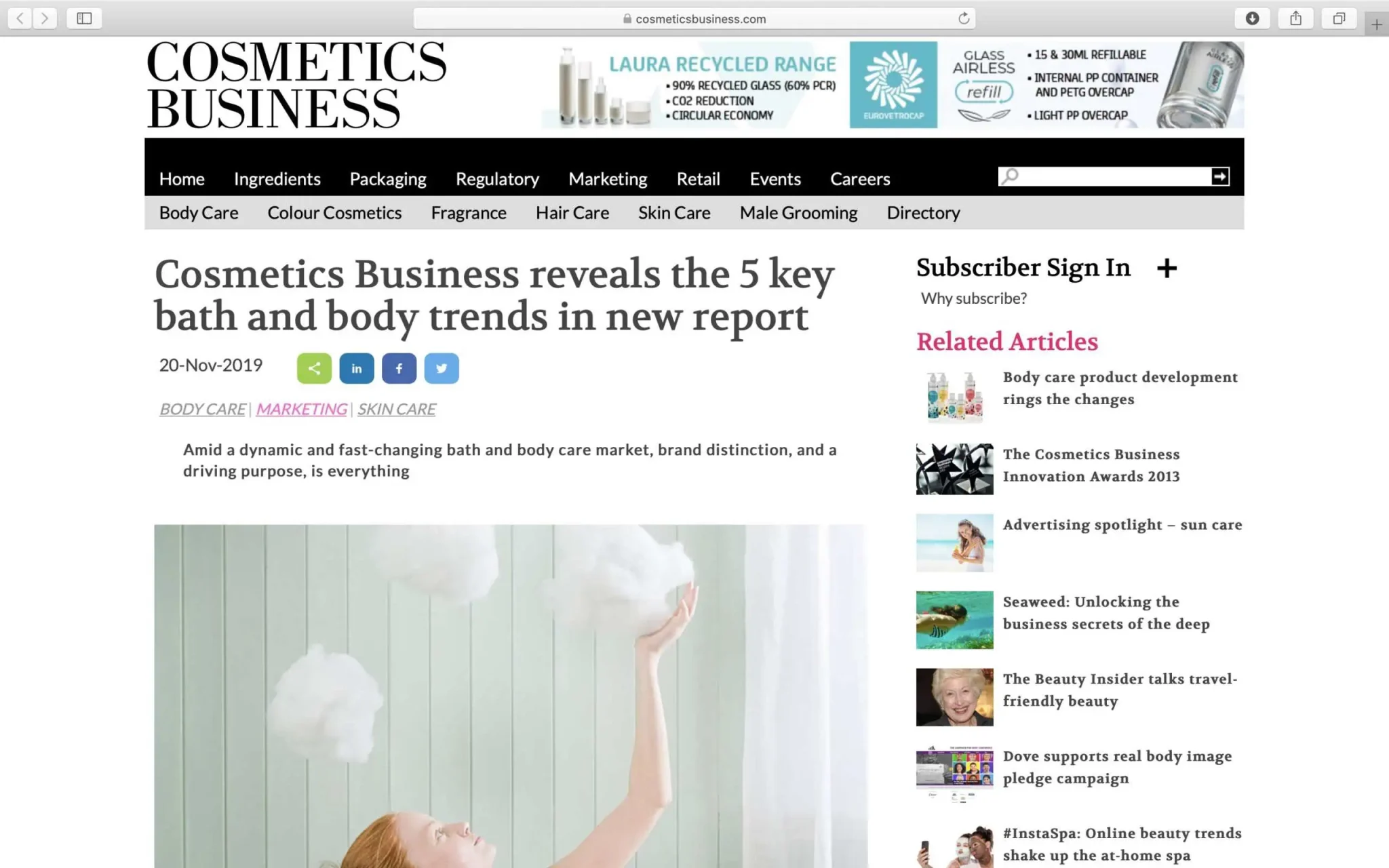
Task: Open the Directory navigation item
Action: click(x=923, y=213)
